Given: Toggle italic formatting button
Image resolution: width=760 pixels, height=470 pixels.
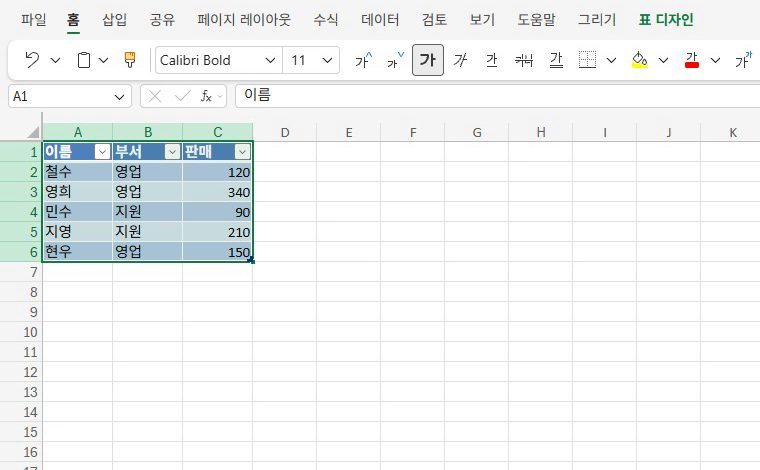Looking at the screenshot, I should point(460,60).
